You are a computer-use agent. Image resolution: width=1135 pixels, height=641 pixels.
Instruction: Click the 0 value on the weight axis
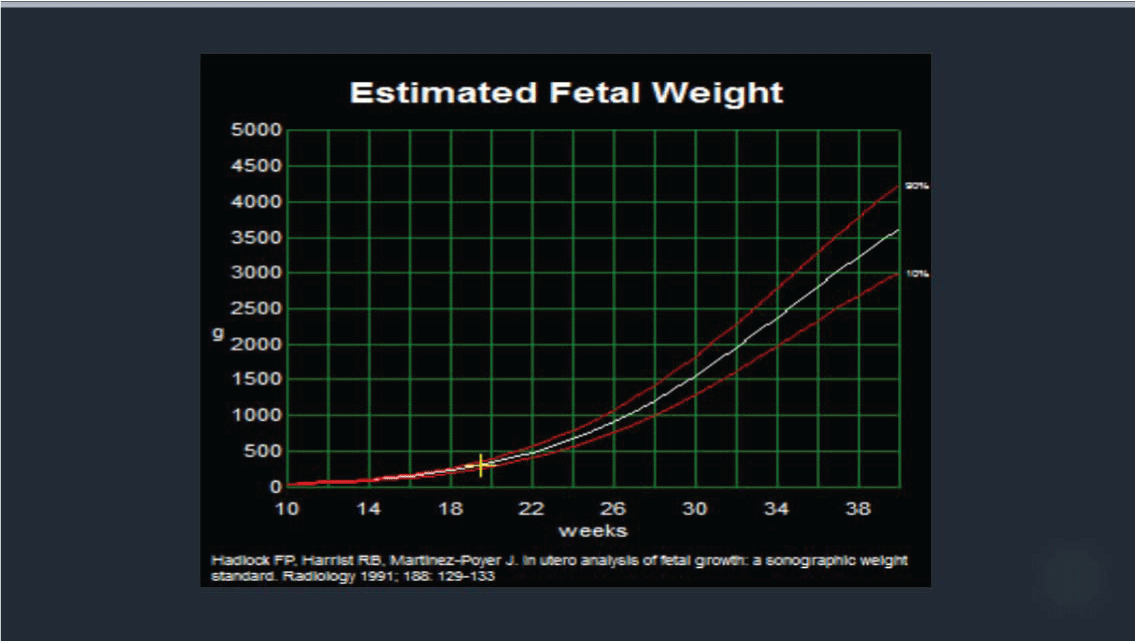tap(277, 487)
